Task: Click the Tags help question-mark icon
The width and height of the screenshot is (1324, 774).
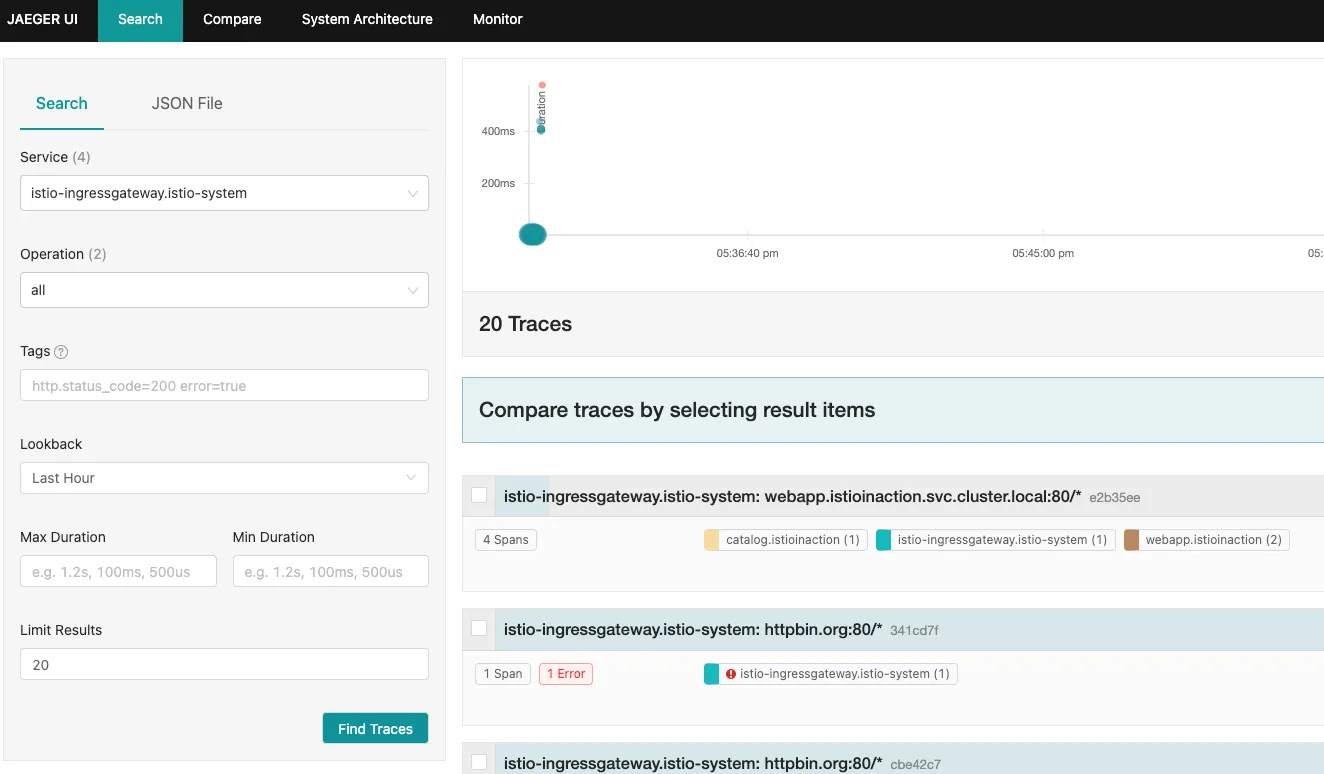Action: (61, 352)
